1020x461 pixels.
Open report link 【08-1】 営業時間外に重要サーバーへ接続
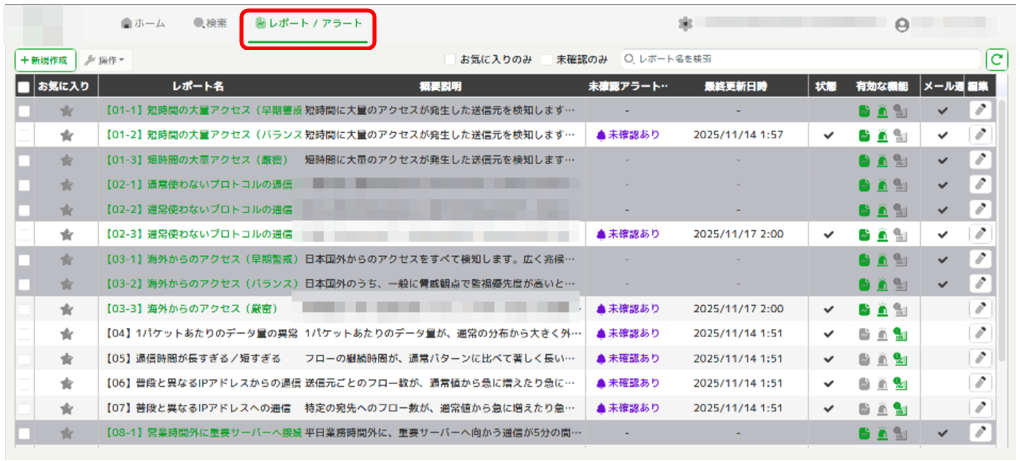[202, 433]
